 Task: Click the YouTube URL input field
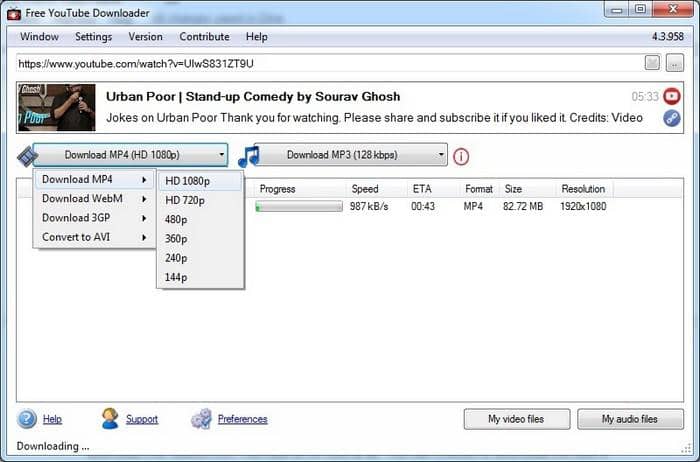tap(330, 63)
